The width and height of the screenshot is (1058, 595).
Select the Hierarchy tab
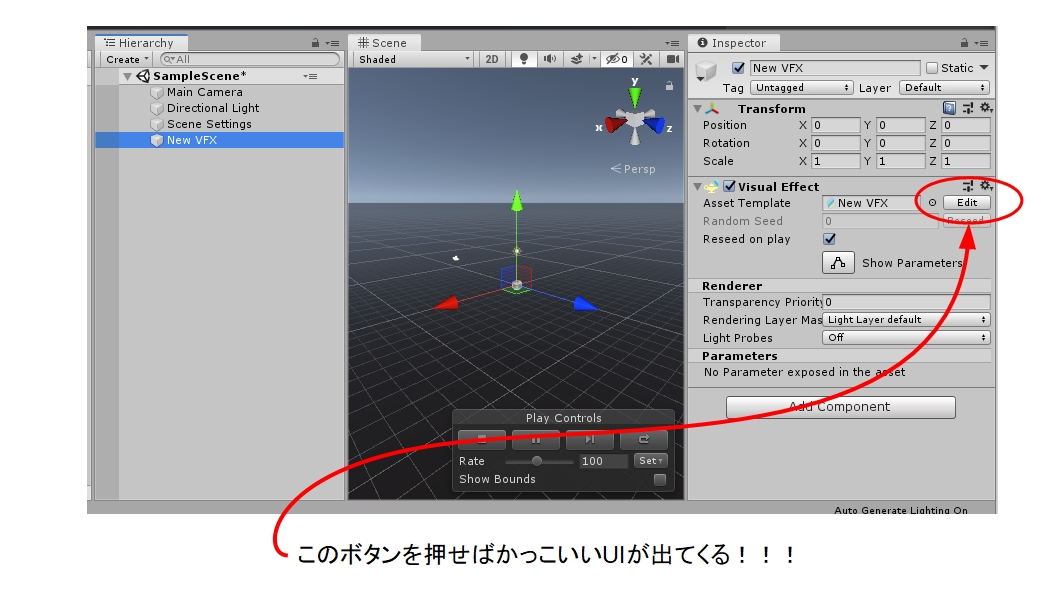click(140, 43)
